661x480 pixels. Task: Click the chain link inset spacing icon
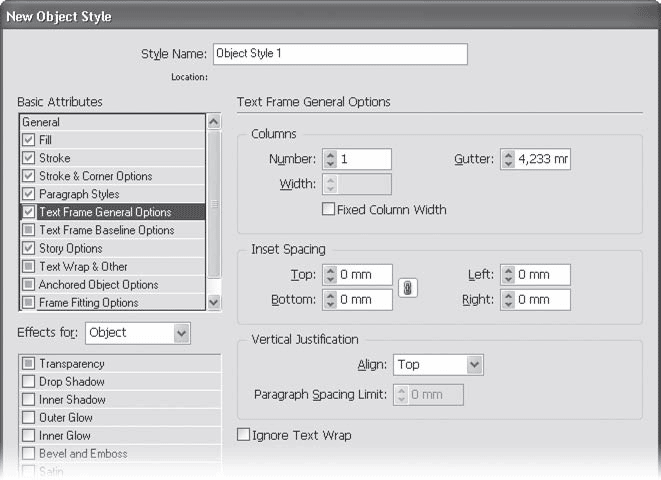(408, 287)
